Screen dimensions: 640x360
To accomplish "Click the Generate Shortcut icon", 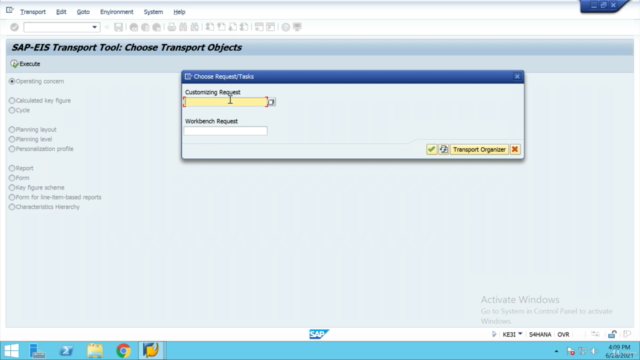I will tap(271, 27).
